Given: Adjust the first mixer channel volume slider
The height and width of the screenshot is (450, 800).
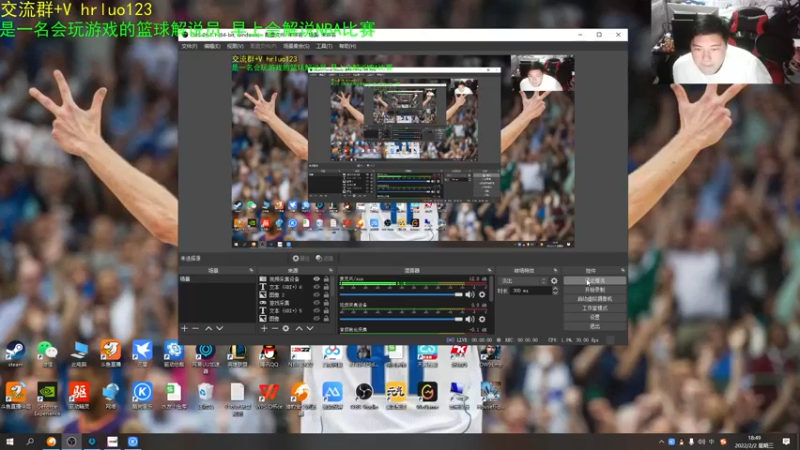Looking at the screenshot, I should [x=401, y=294].
